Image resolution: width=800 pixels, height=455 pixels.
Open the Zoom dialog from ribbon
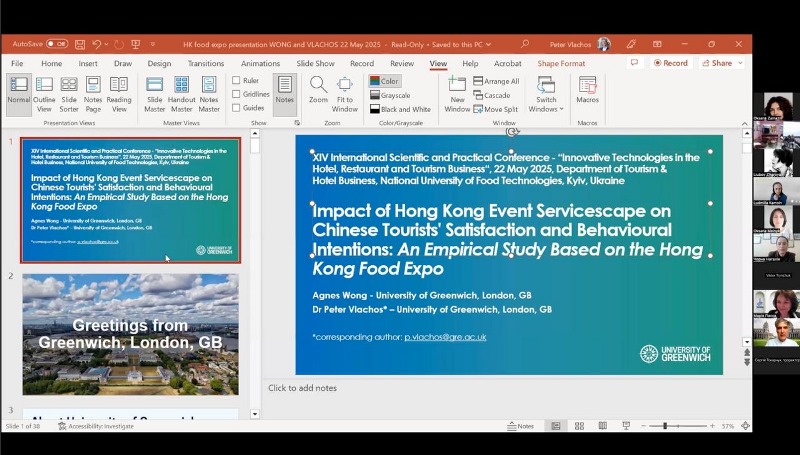click(318, 91)
